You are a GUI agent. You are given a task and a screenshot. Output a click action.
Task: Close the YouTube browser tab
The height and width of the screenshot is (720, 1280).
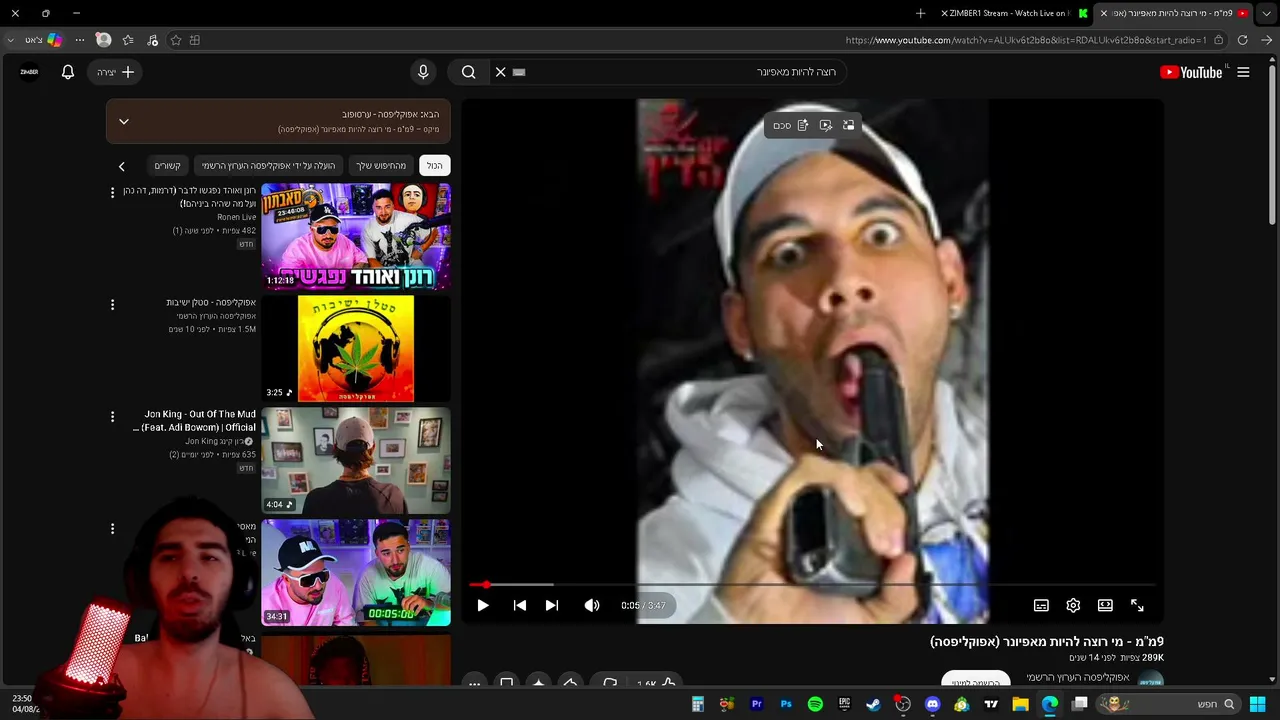point(1104,13)
